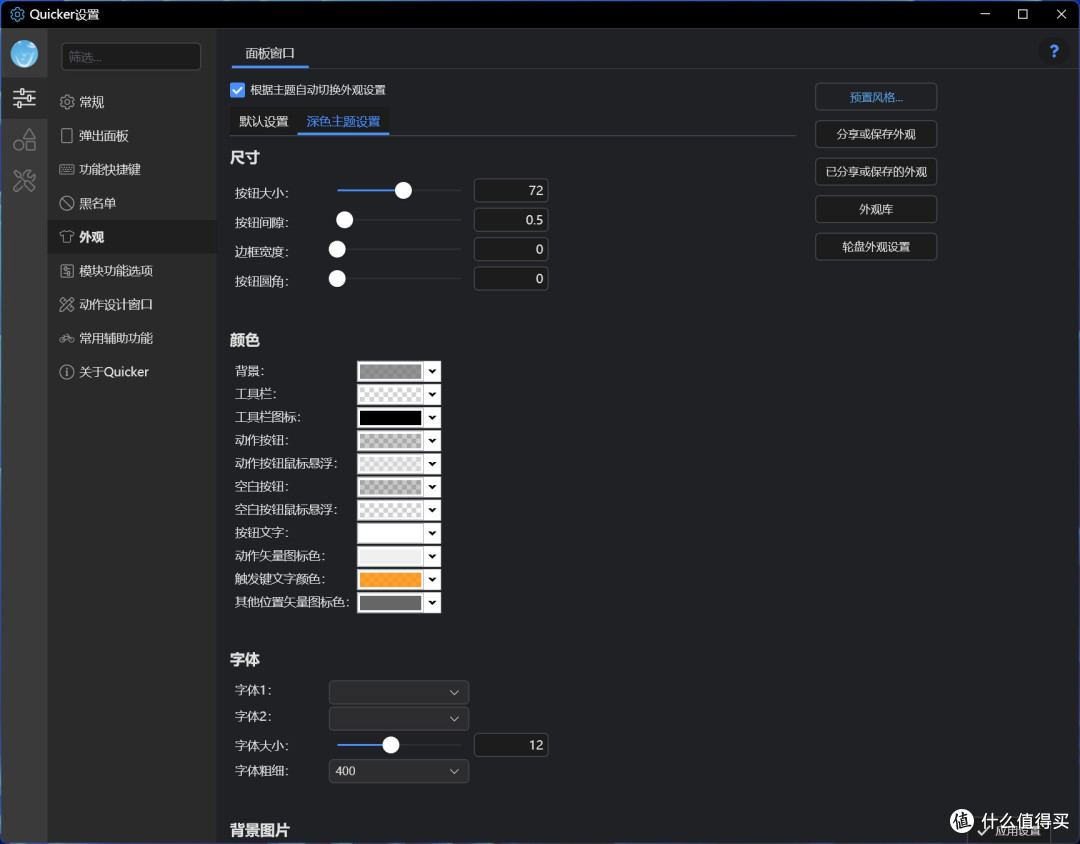Expand the 工具栏图标 color dropdown arrow
The image size is (1080, 844).
tap(432, 418)
